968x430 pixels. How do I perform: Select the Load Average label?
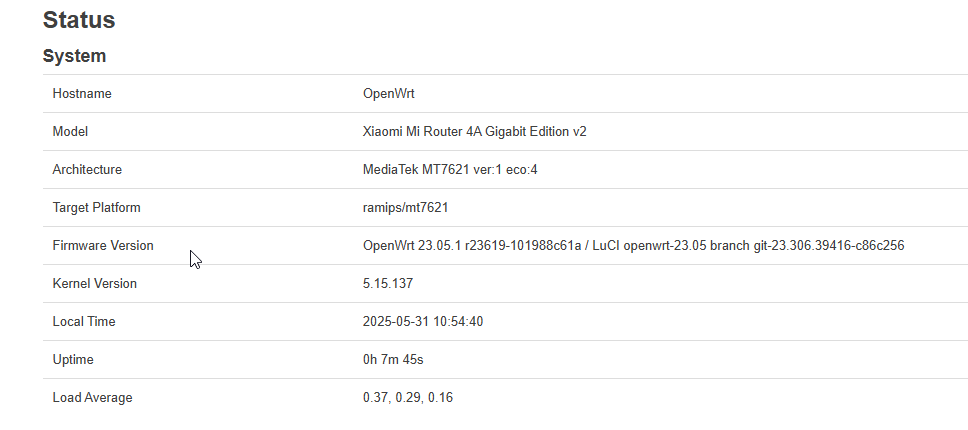click(93, 398)
